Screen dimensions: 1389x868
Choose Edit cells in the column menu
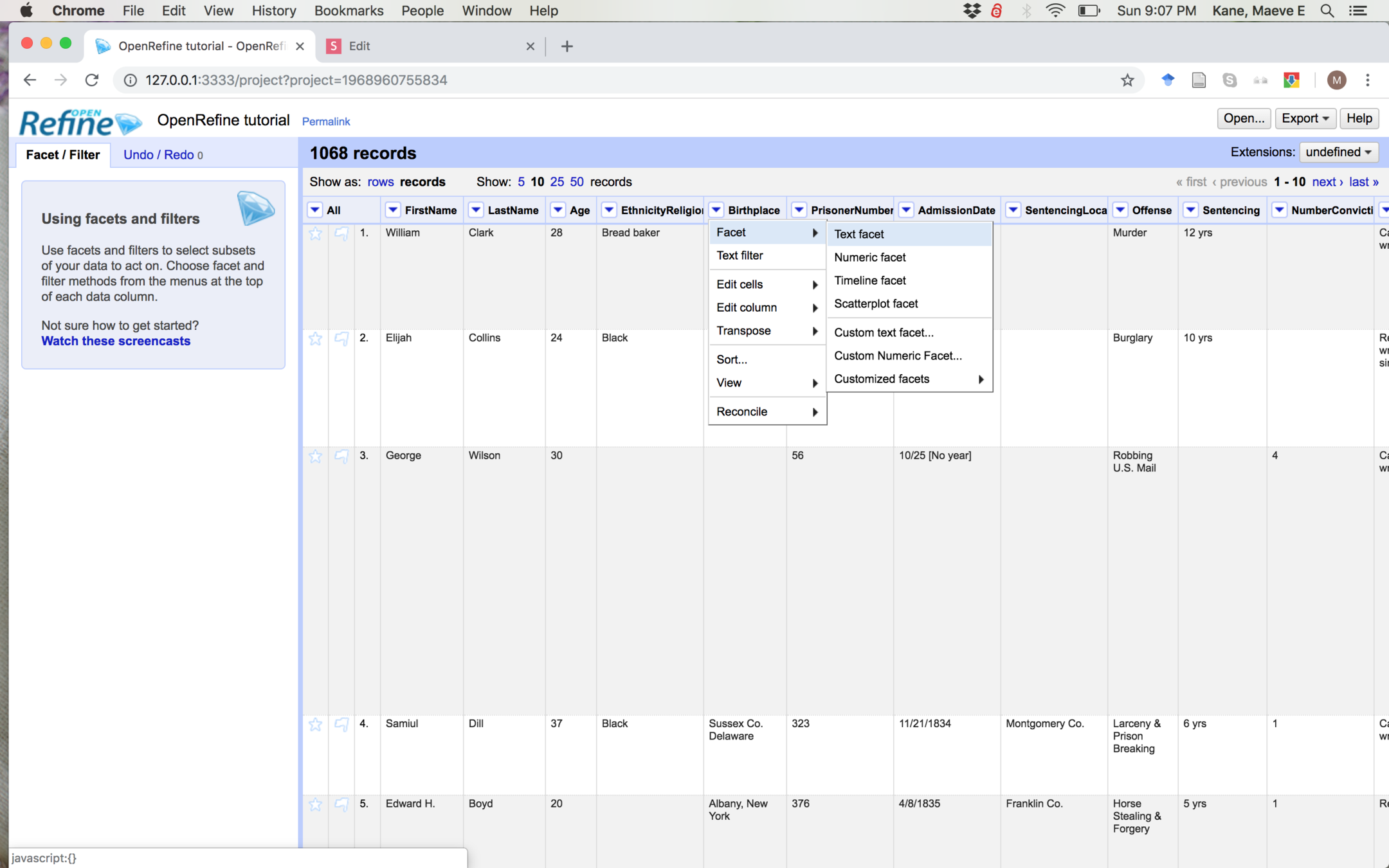(x=740, y=284)
